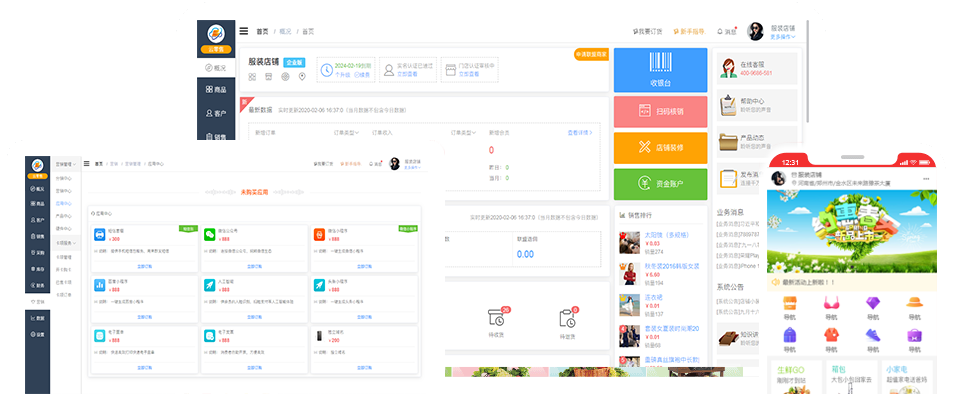Open the 帮助中心 help center card
The width and height of the screenshot is (953, 394).
click(757, 105)
